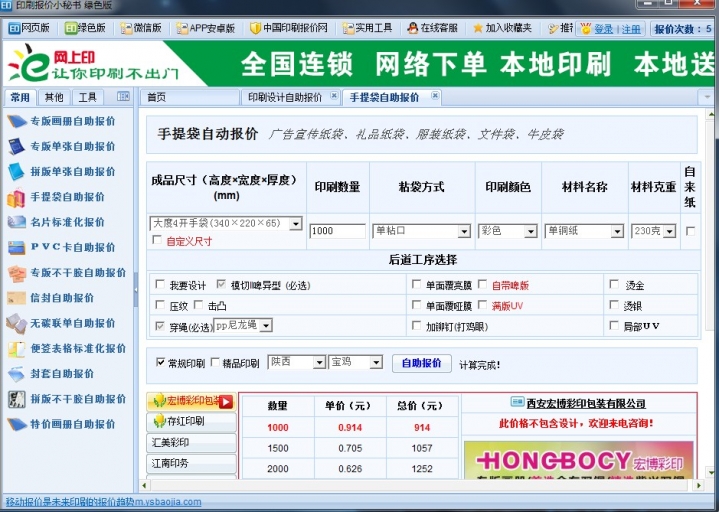The image size is (719, 512).
Task: Open 特价画册自助报价 icon
Action: point(17,424)
